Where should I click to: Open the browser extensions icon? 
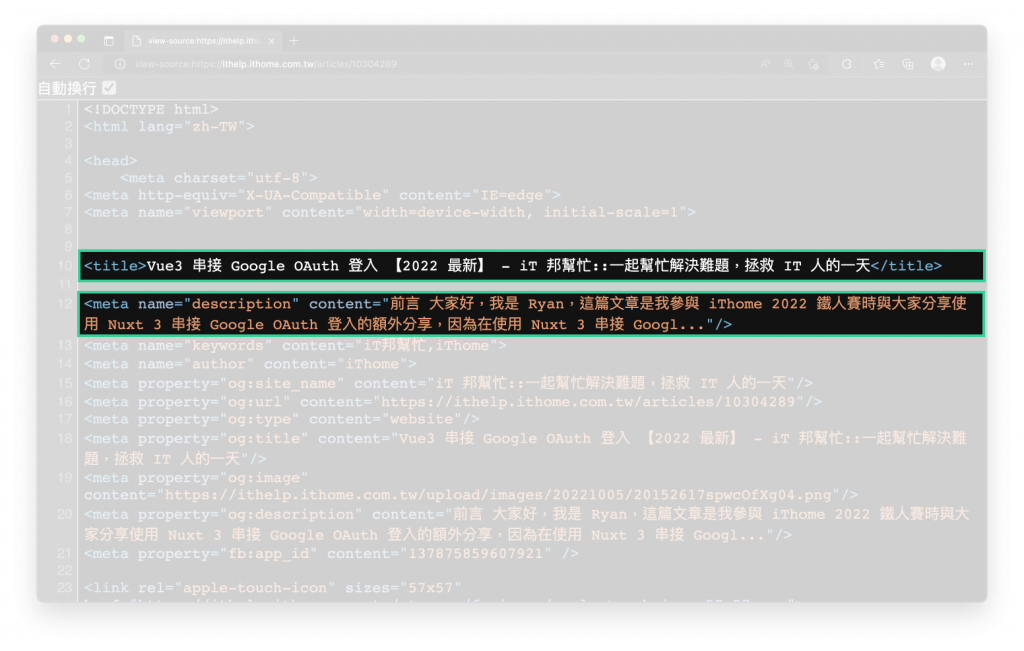tap(846, 64)
